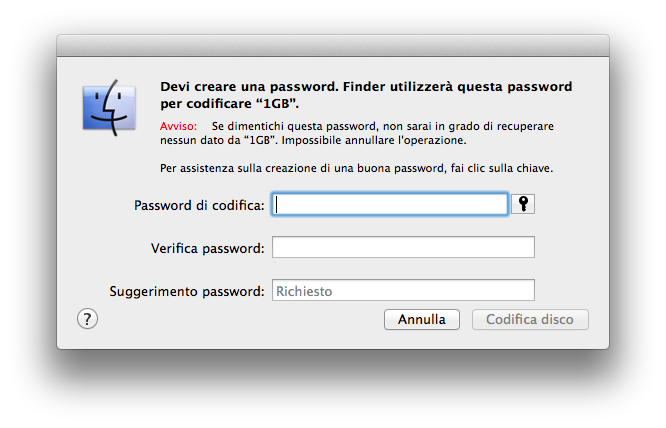Image resolution: width=666 pixels, height=428 pixels.
Task: Click the Codifica disco button
Action: 530,319
